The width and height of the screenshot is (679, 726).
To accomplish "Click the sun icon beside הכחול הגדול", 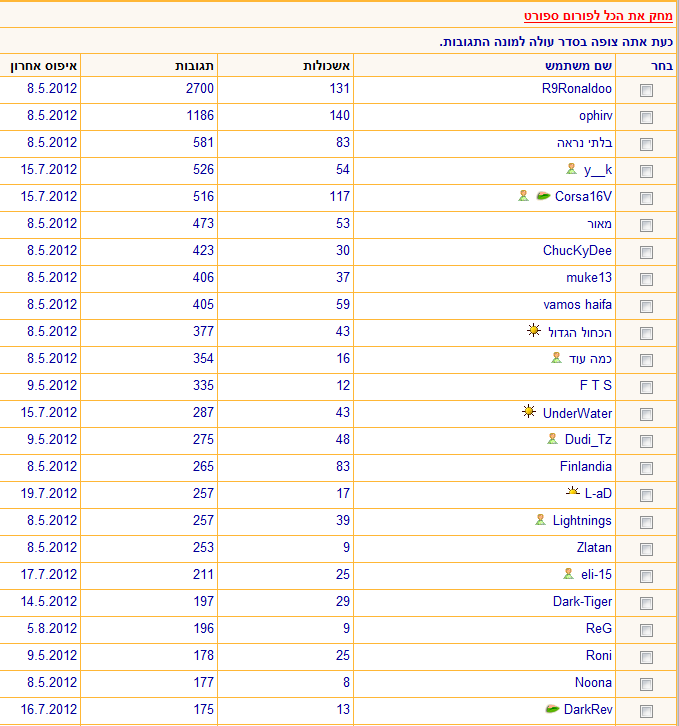I will (534, 330).
